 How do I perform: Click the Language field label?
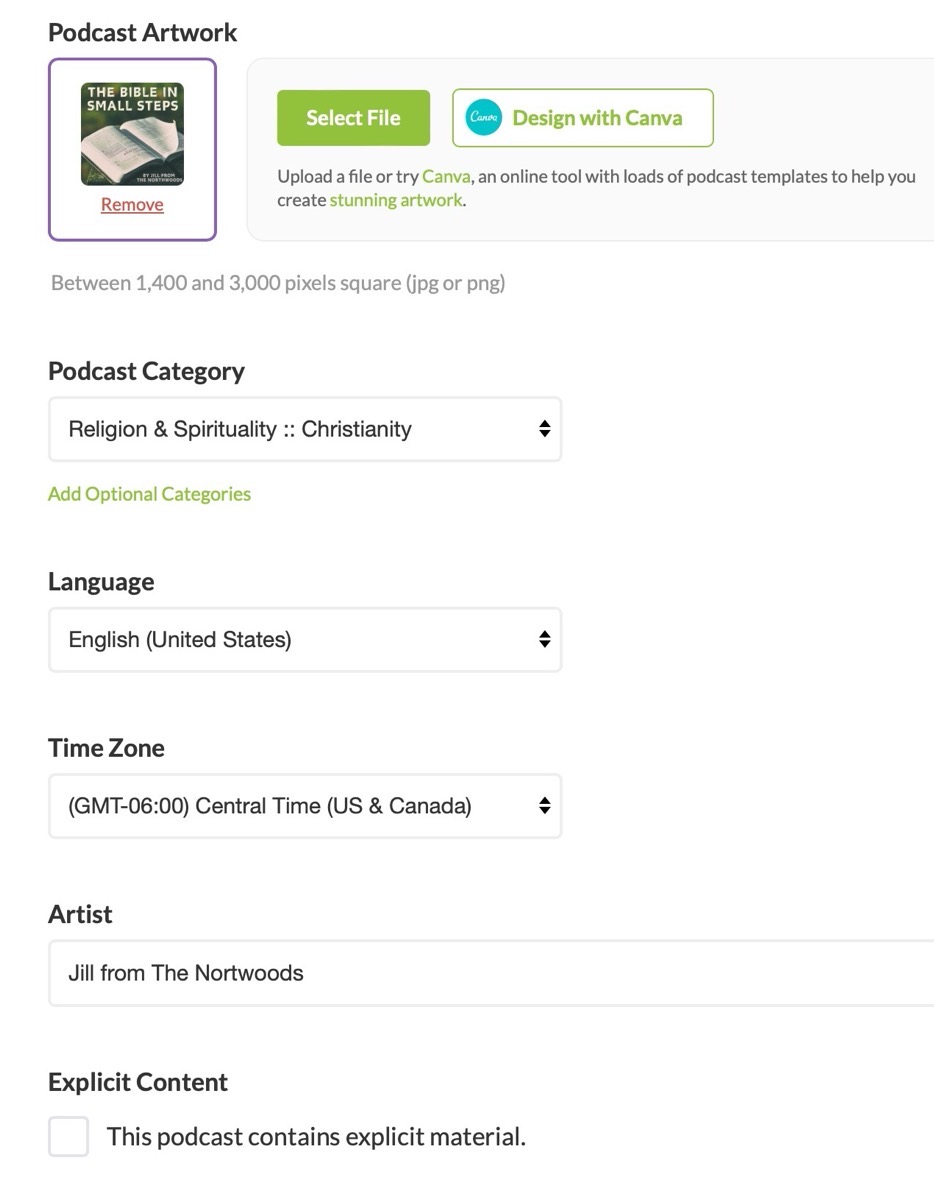pos(101,582)
